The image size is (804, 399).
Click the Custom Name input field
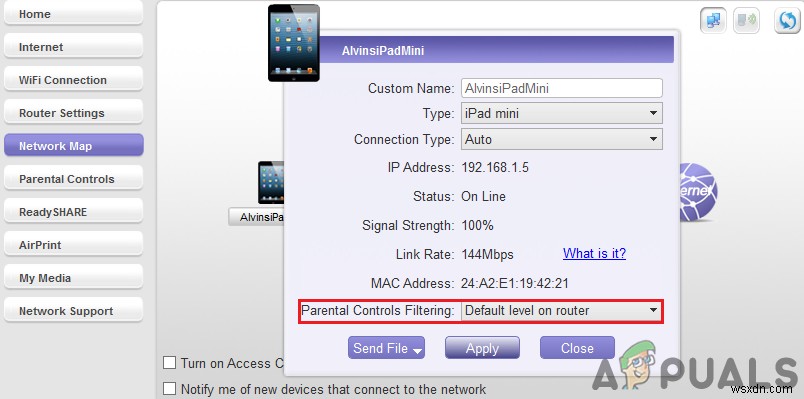pyautogui.click(x=562, y=88)
